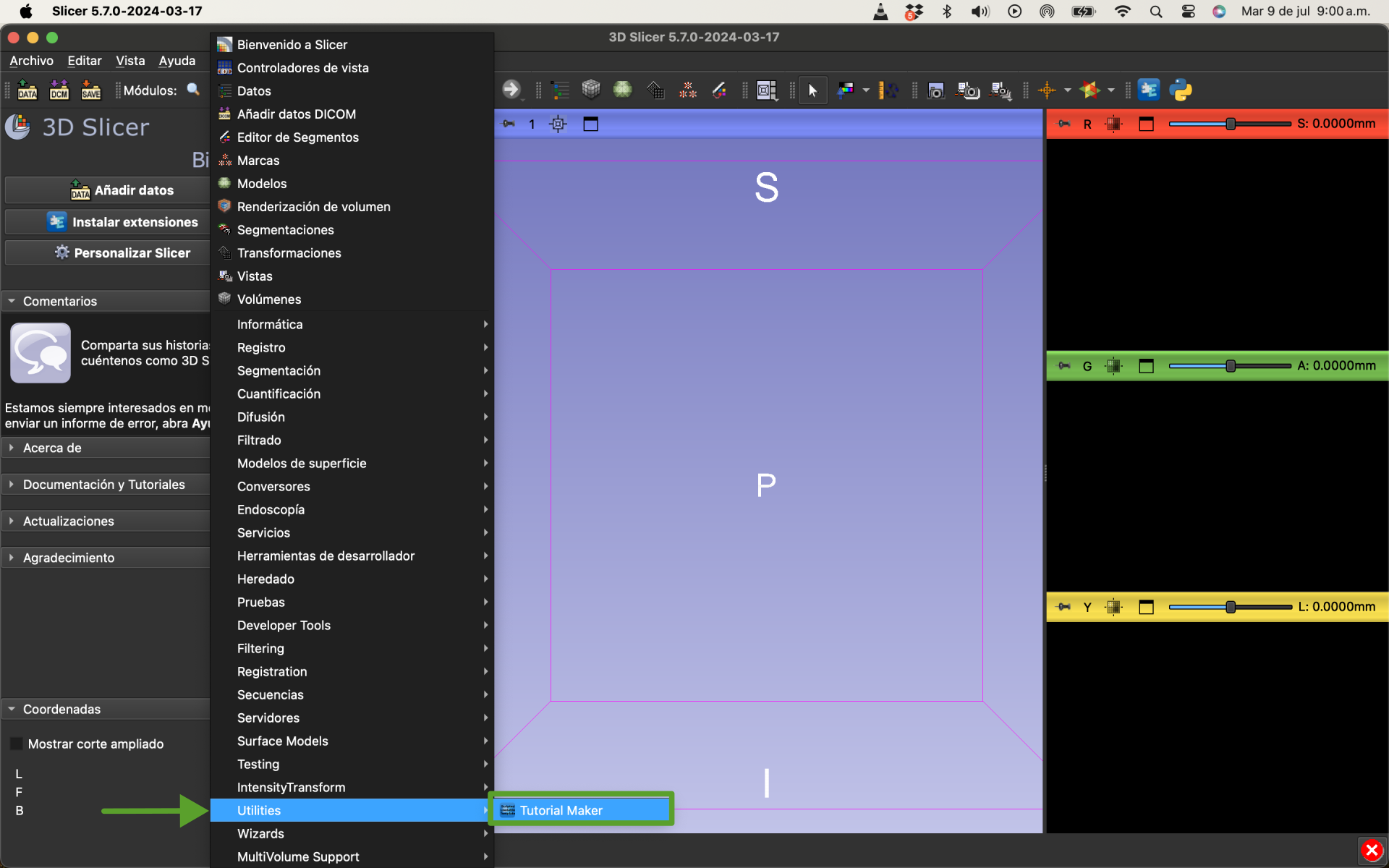Open the crosshair options dropdown arrow
The image size is (1389, 868).
tap(1067, 90)
